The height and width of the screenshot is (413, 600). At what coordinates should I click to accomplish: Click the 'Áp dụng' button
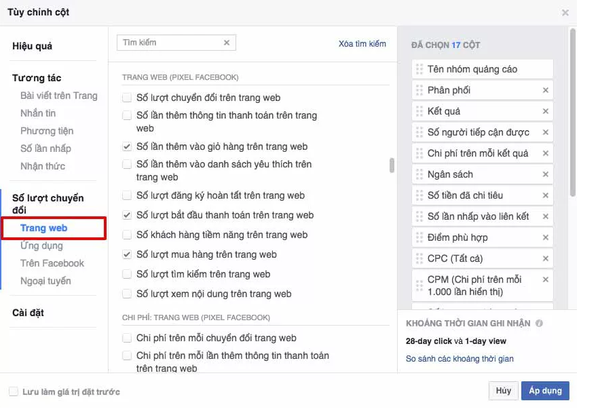click(x=546, y=390)
